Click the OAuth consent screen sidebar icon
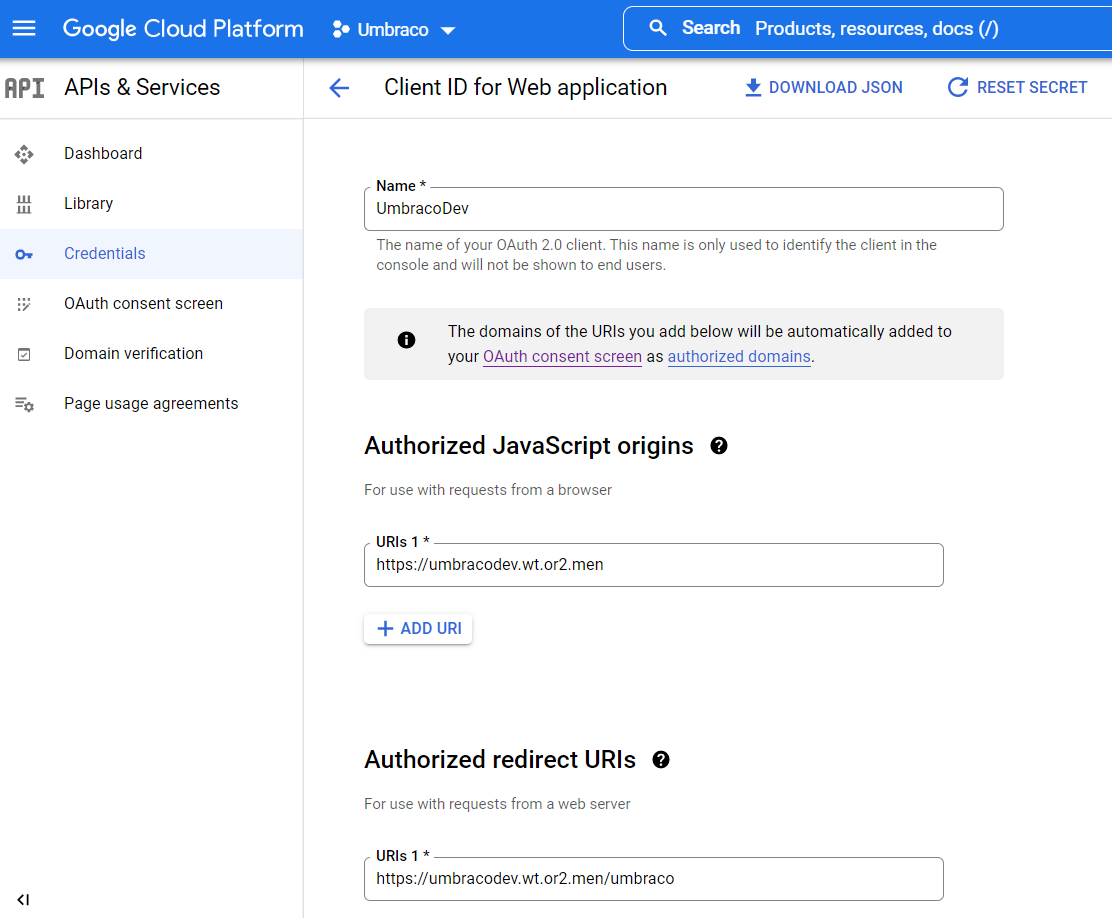The width and height of the screenshot is (1112, 918). point(24,304)
